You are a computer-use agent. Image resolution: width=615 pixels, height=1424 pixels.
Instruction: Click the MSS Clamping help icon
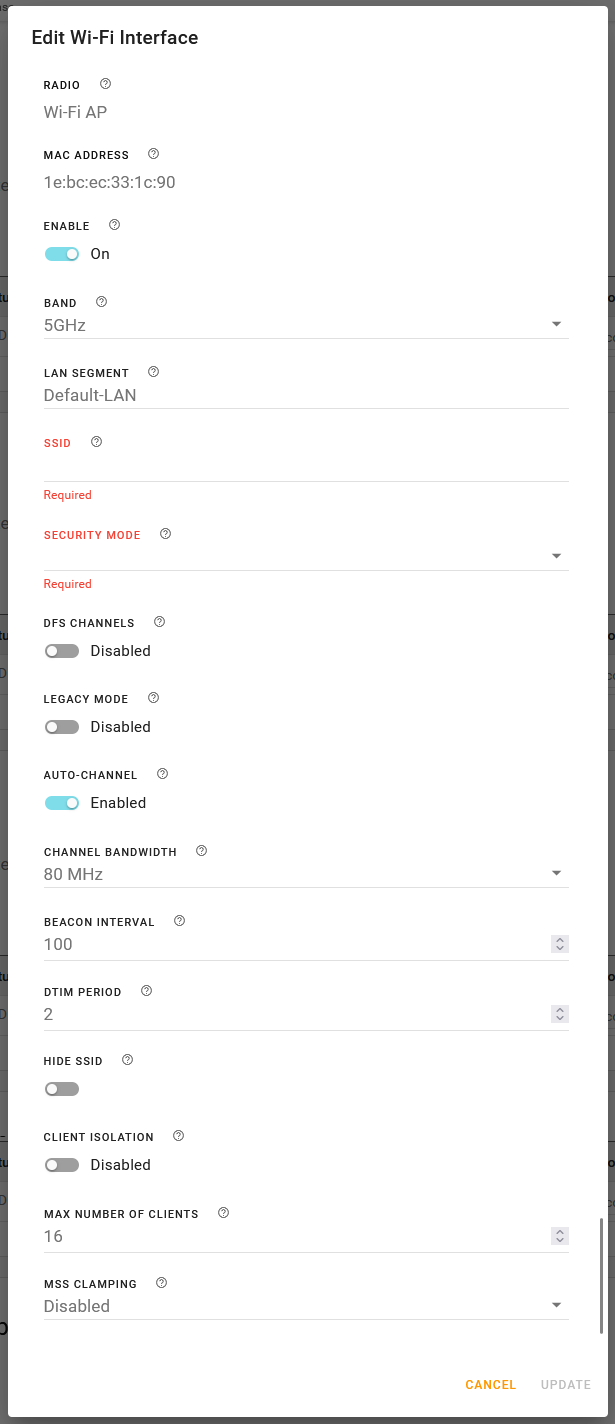pyautogui.click(x=162, y=1283)
